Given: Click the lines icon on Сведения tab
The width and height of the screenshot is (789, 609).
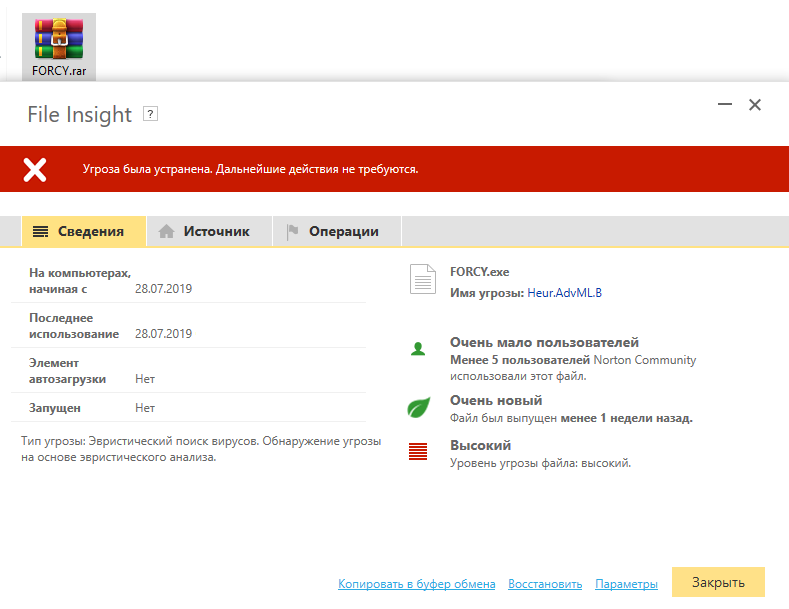Looking at the screenshot, I should coord(40,232).
